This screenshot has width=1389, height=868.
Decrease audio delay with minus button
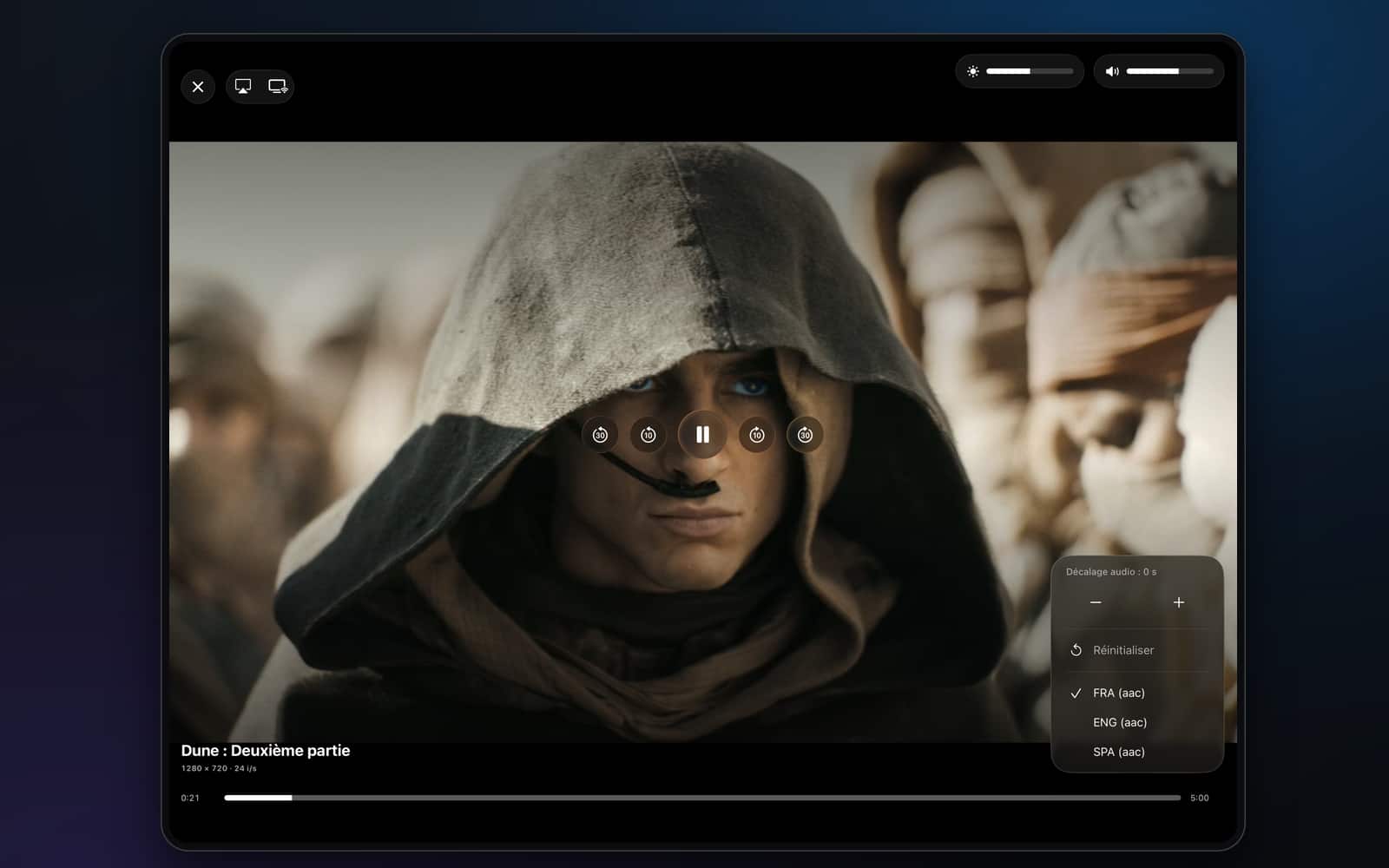1096,602
